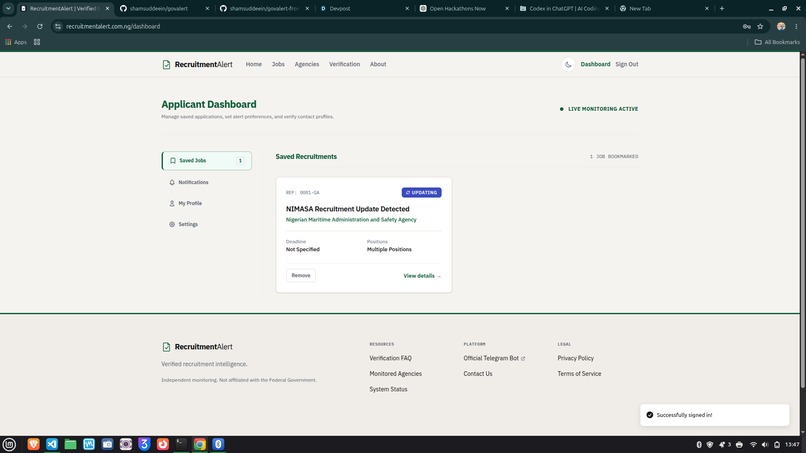Screen dimensions: 806x453
Task: Click the Settings gear icon in sidebar
Action: (x=172, y=224)
